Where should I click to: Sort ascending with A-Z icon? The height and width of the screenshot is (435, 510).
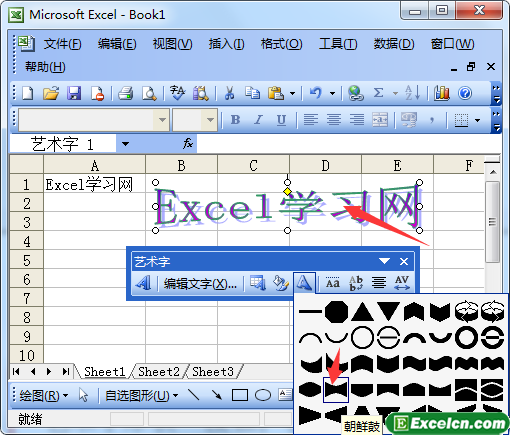click(x=412, y=93)
